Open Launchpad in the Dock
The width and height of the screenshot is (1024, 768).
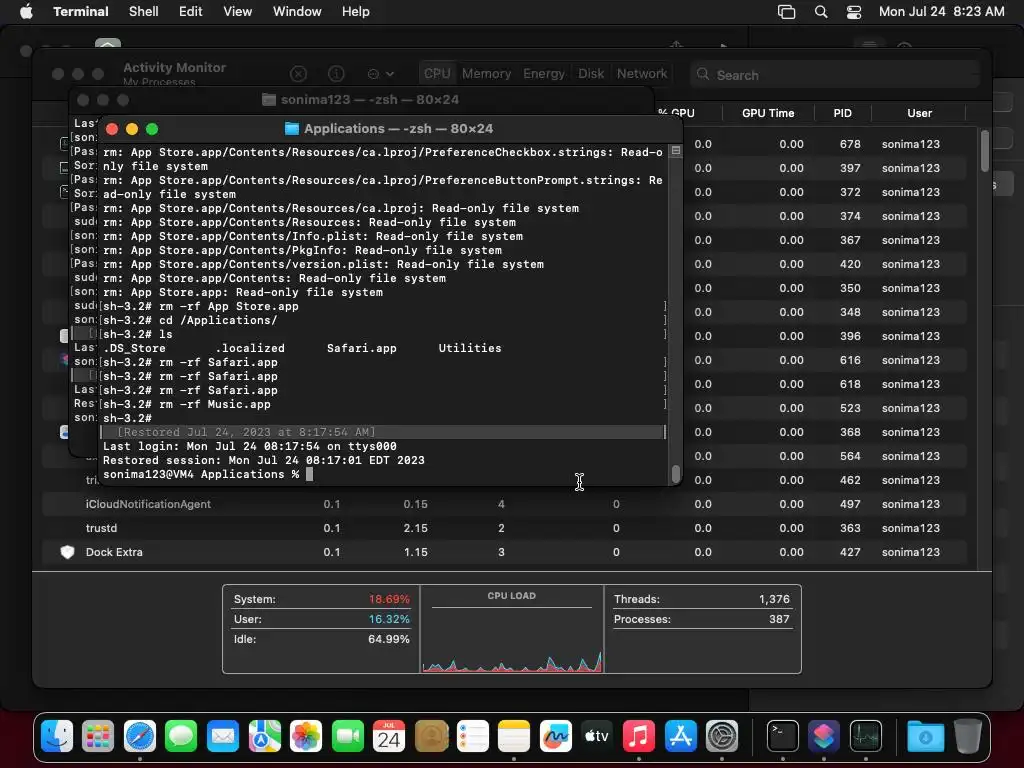pyautogui.click(x=98, y=736)
